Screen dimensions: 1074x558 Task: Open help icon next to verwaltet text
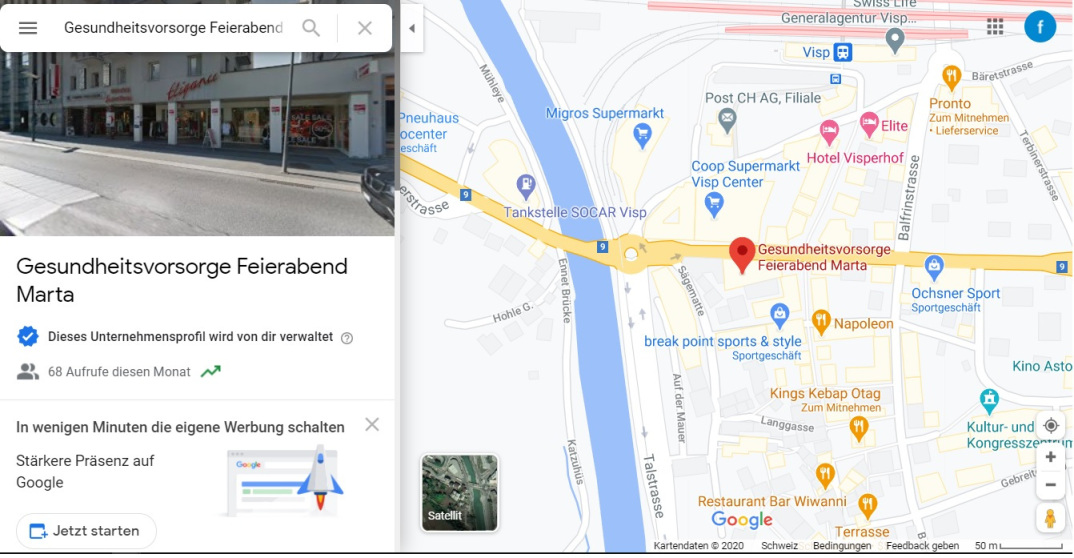[347, 338]
